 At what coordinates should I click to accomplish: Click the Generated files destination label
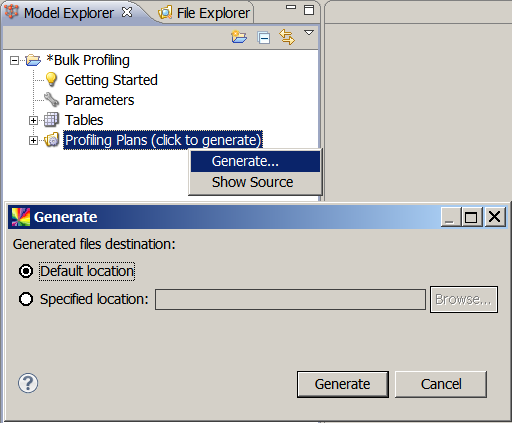(x=94, y=244)
